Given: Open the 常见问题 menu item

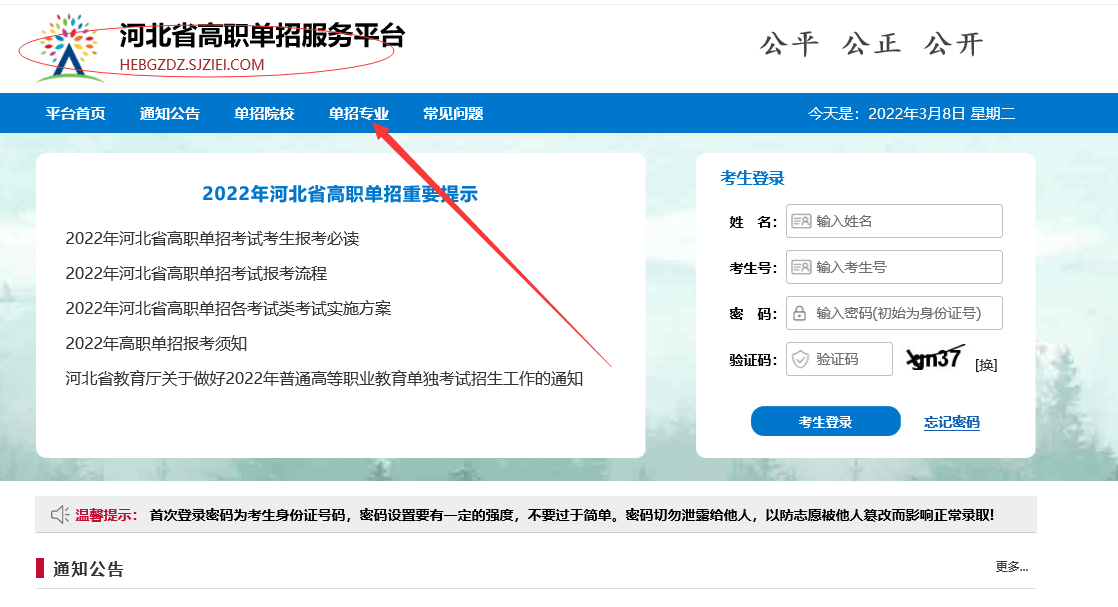Looking at the screenshot, I should point(453,113).
